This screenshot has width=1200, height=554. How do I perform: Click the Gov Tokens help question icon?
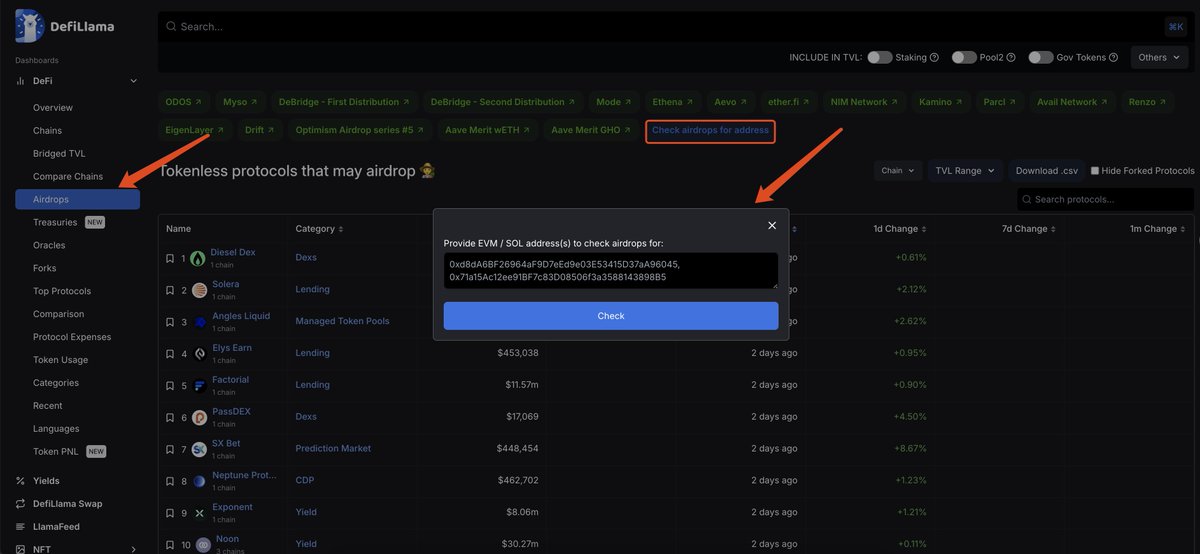click(1114, 58)
